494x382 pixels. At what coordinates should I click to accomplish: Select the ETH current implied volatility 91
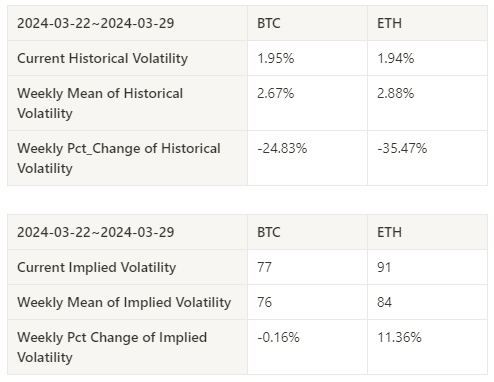tap(384, 267)
